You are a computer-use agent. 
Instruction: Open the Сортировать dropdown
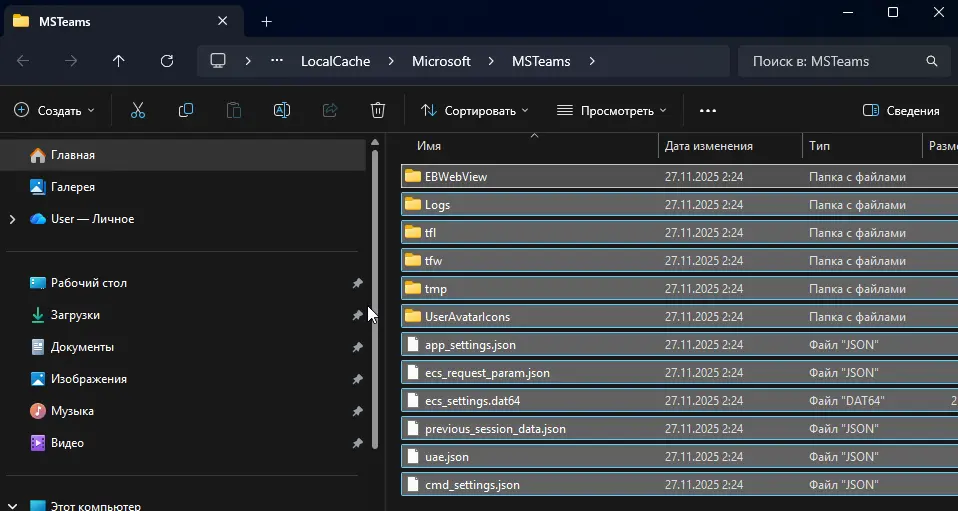[x=475, y=110]
